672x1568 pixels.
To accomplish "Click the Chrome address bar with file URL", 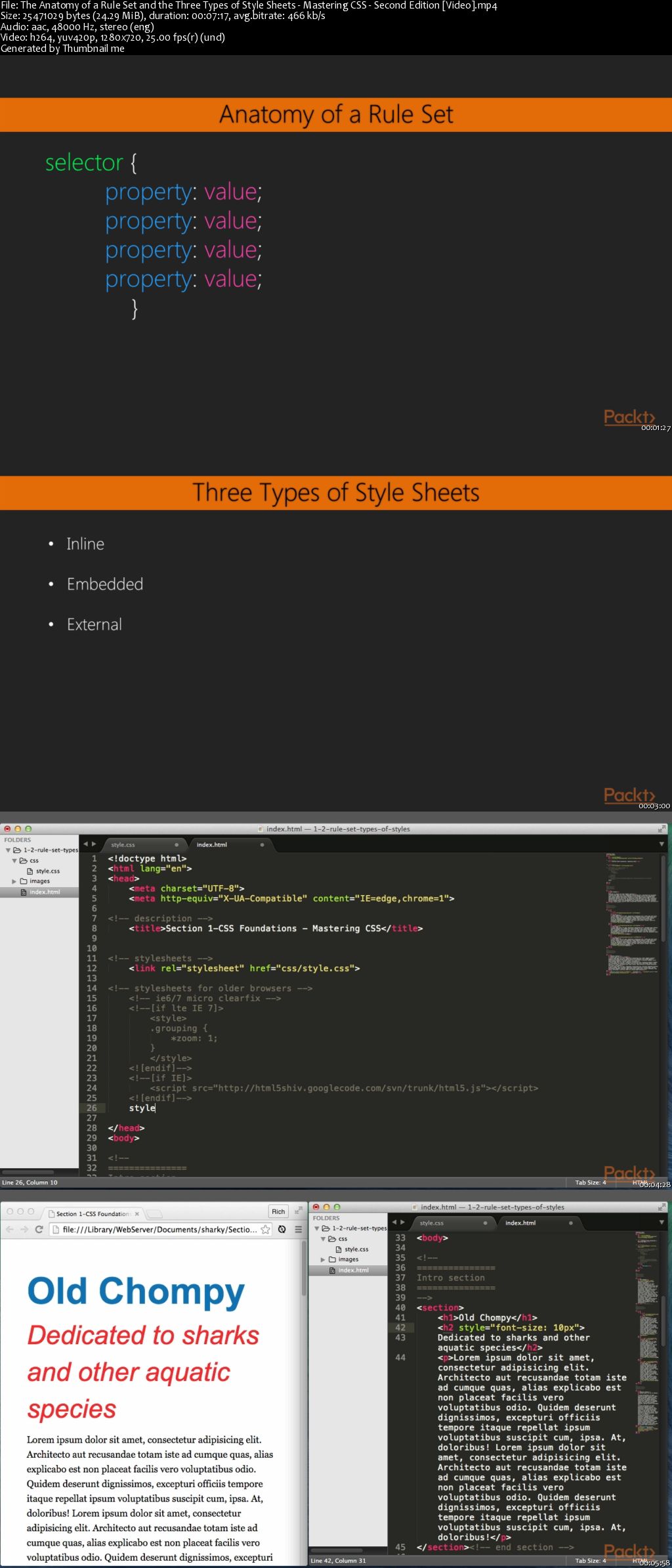I will click(161, 1229).
